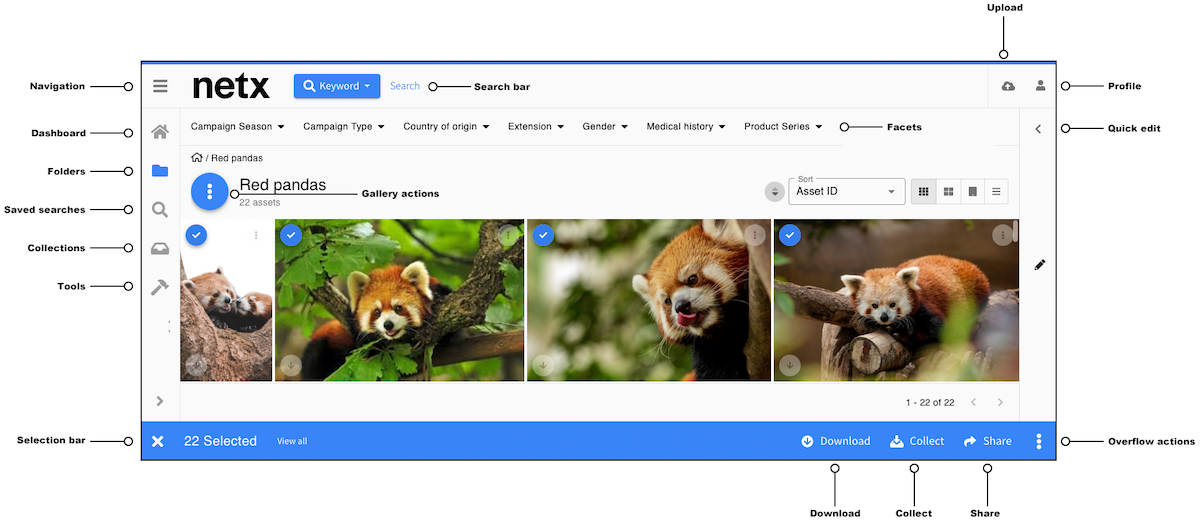Collect the selected assets
The height and width of the screenshot is (522, 1200).
tap(917, 441)
